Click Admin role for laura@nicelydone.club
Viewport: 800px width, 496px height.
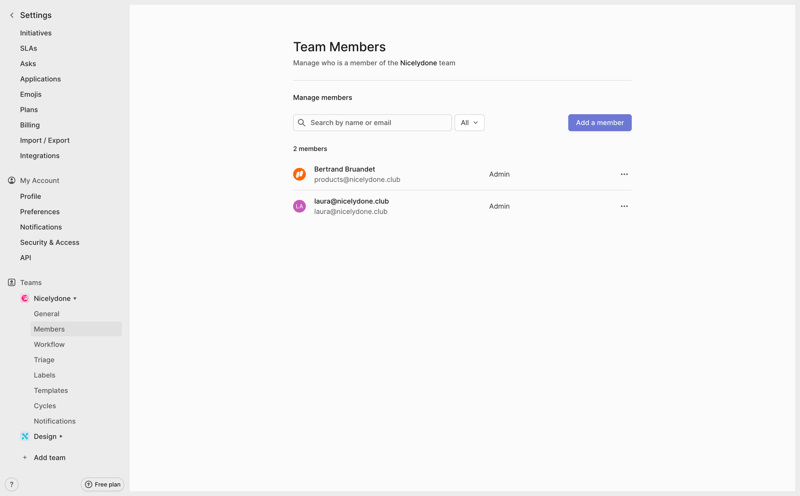click(x=499, y=206)
